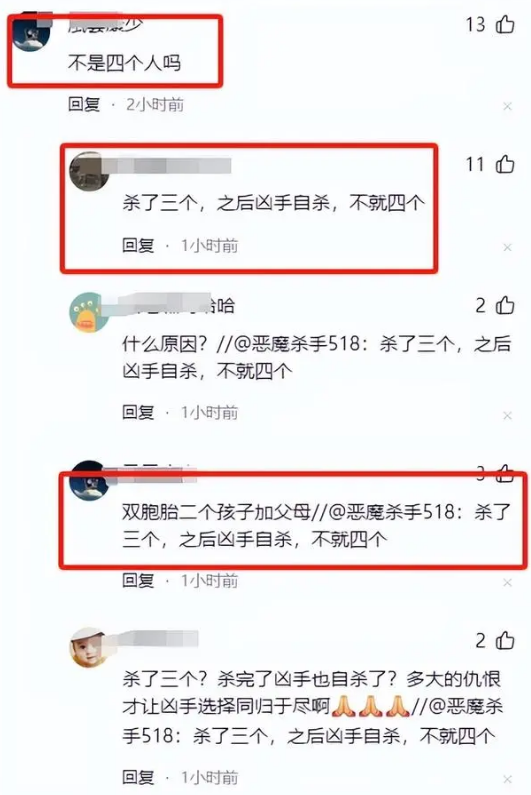Like the comment with praying hands emojis
Screen dimensions: 531x795
pyautogui.click(x=505, y=640)
